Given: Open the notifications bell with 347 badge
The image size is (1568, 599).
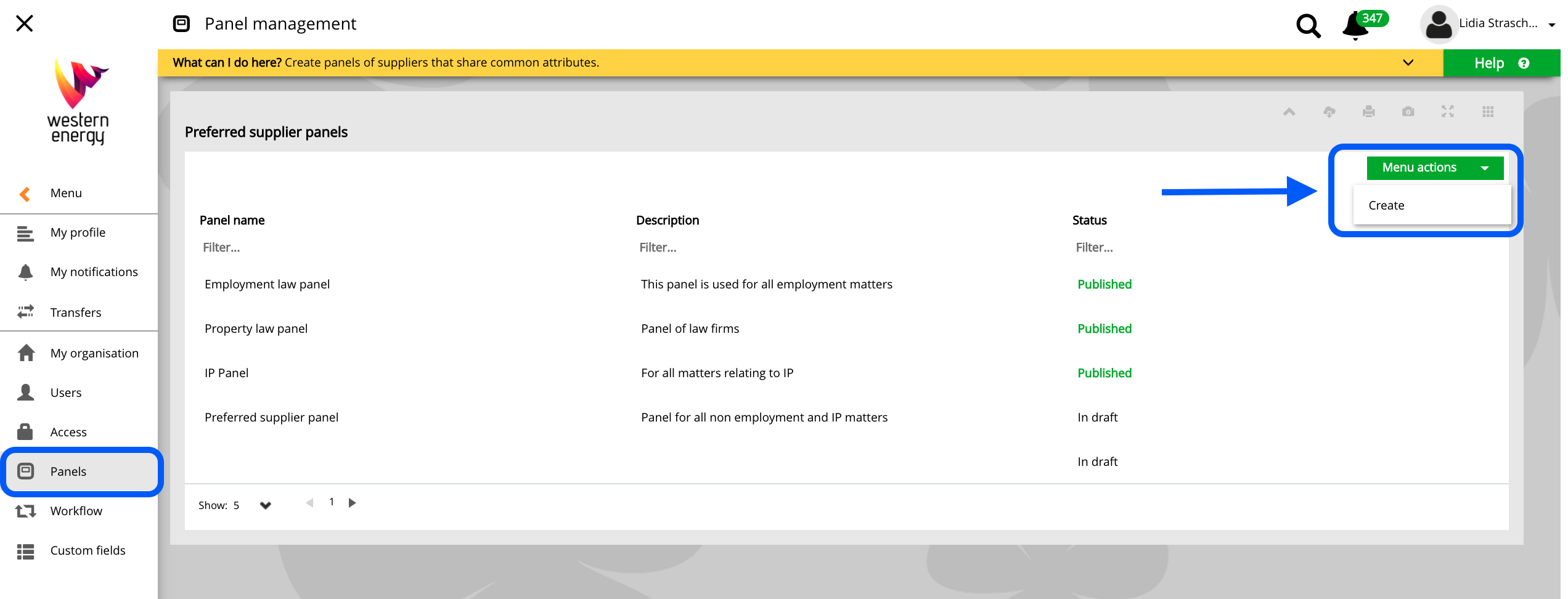Looking at the screenshot, I should 1356,26.
